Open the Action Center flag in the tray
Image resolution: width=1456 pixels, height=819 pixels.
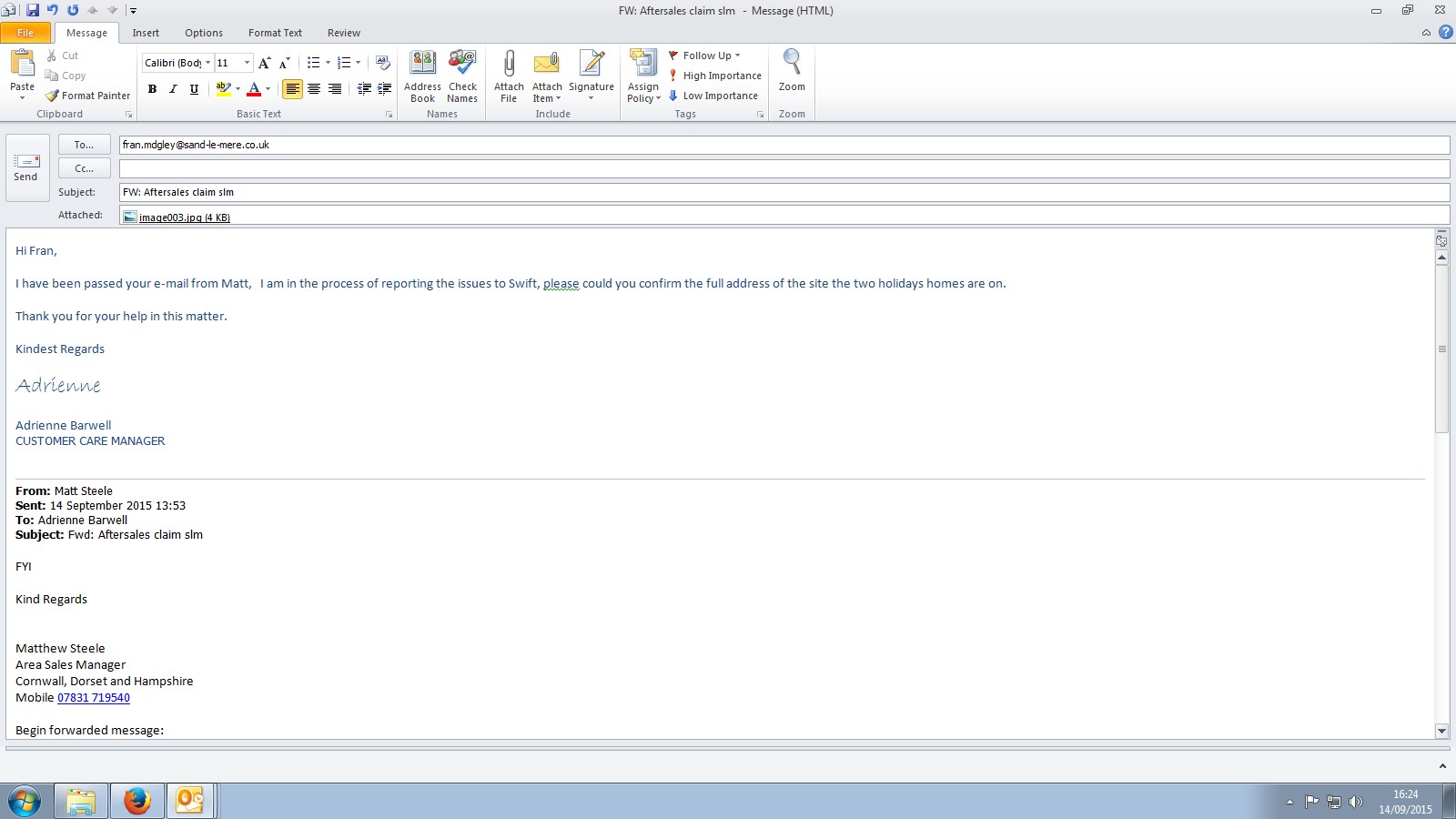(x=1311, y=802)
